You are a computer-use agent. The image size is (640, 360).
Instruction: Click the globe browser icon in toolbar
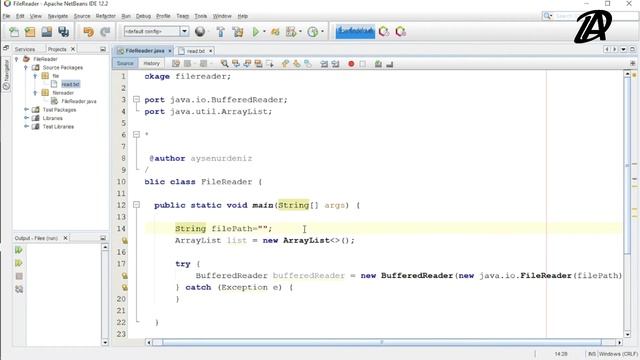click(x=200, y=31)
